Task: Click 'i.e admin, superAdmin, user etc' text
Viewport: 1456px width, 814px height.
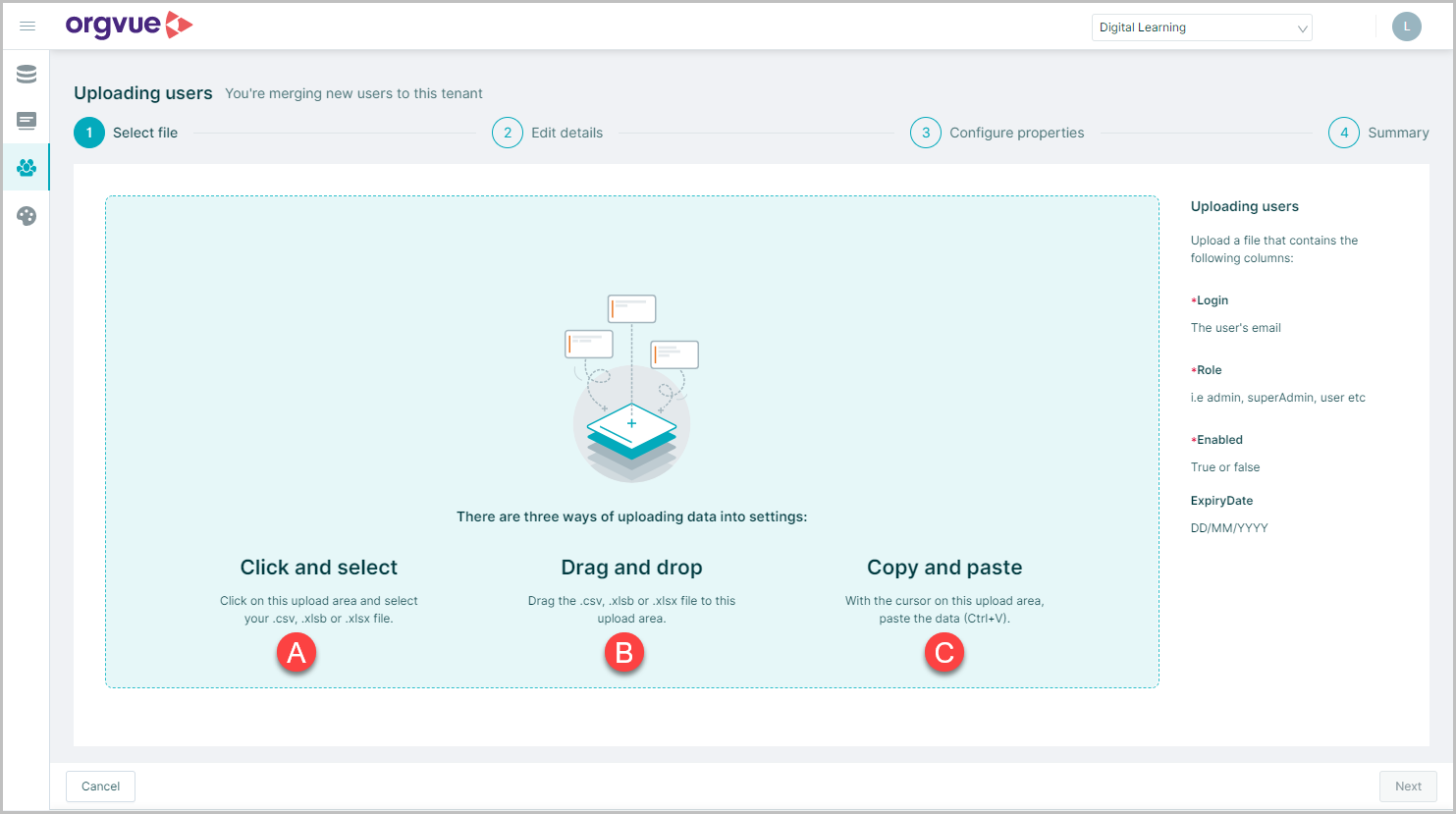Action: [1278, 398]
